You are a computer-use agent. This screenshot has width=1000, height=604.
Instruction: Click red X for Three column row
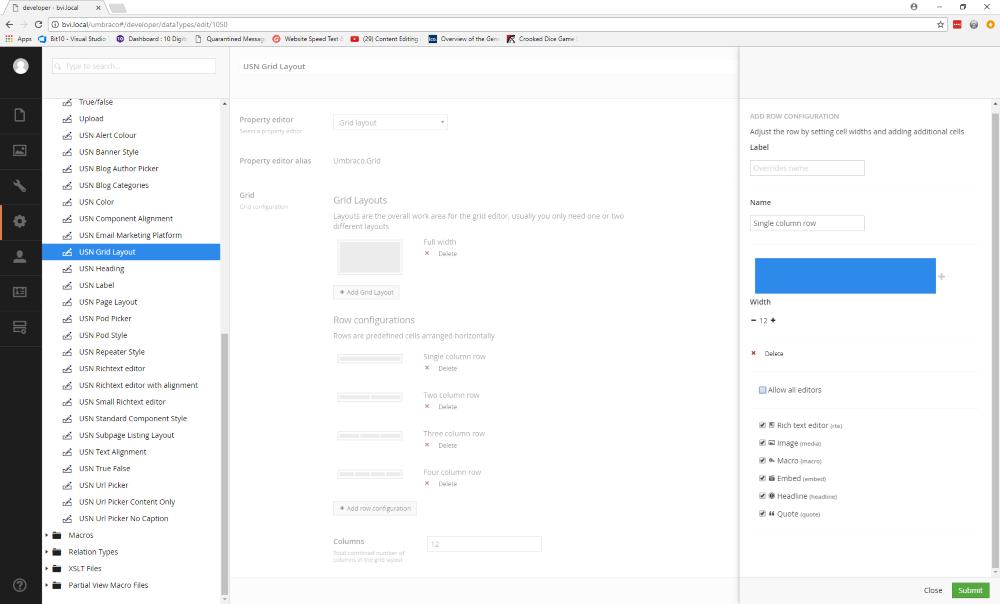(427, 445)
